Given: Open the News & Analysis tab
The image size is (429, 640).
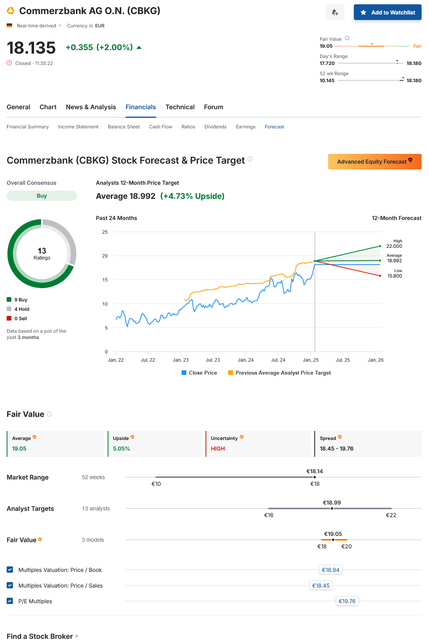Looking at the screenshot, I should (91, 107).
